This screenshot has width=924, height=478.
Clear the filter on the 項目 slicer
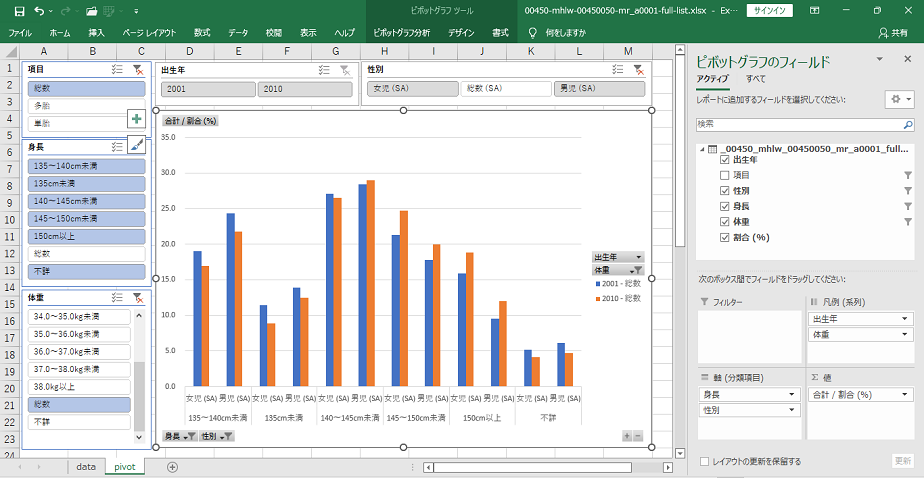[138, 70]
